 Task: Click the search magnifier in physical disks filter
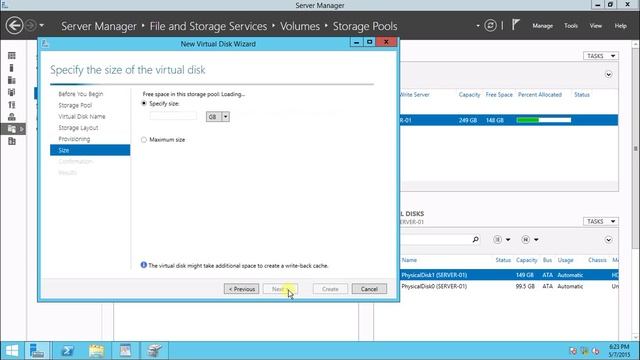click(x=476, y=240)
